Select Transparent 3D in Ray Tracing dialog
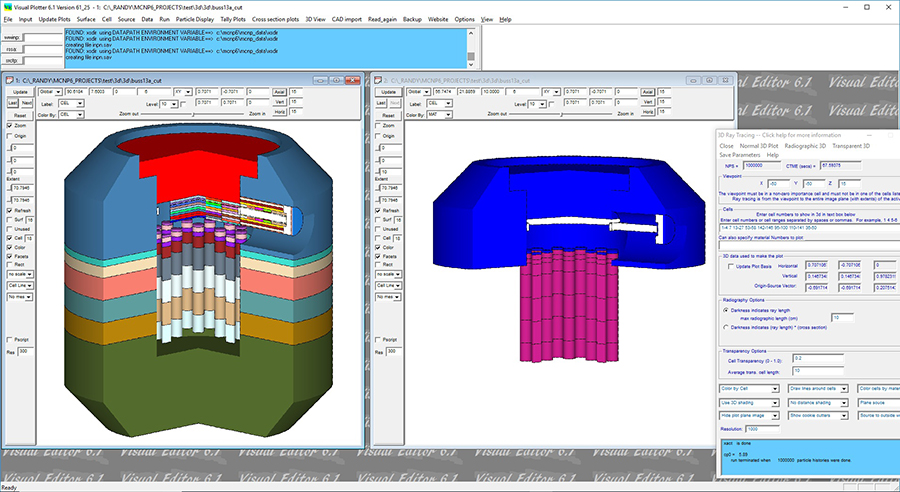 [x=851, y=146]
